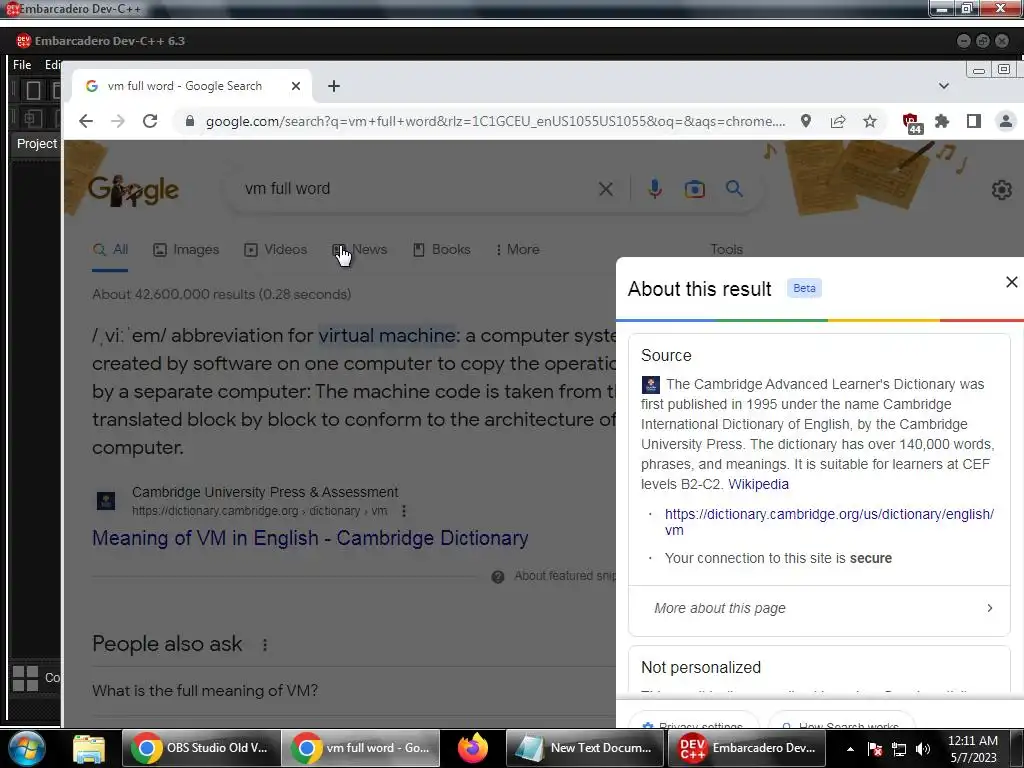Click the Beta badge

coord(804,289)
